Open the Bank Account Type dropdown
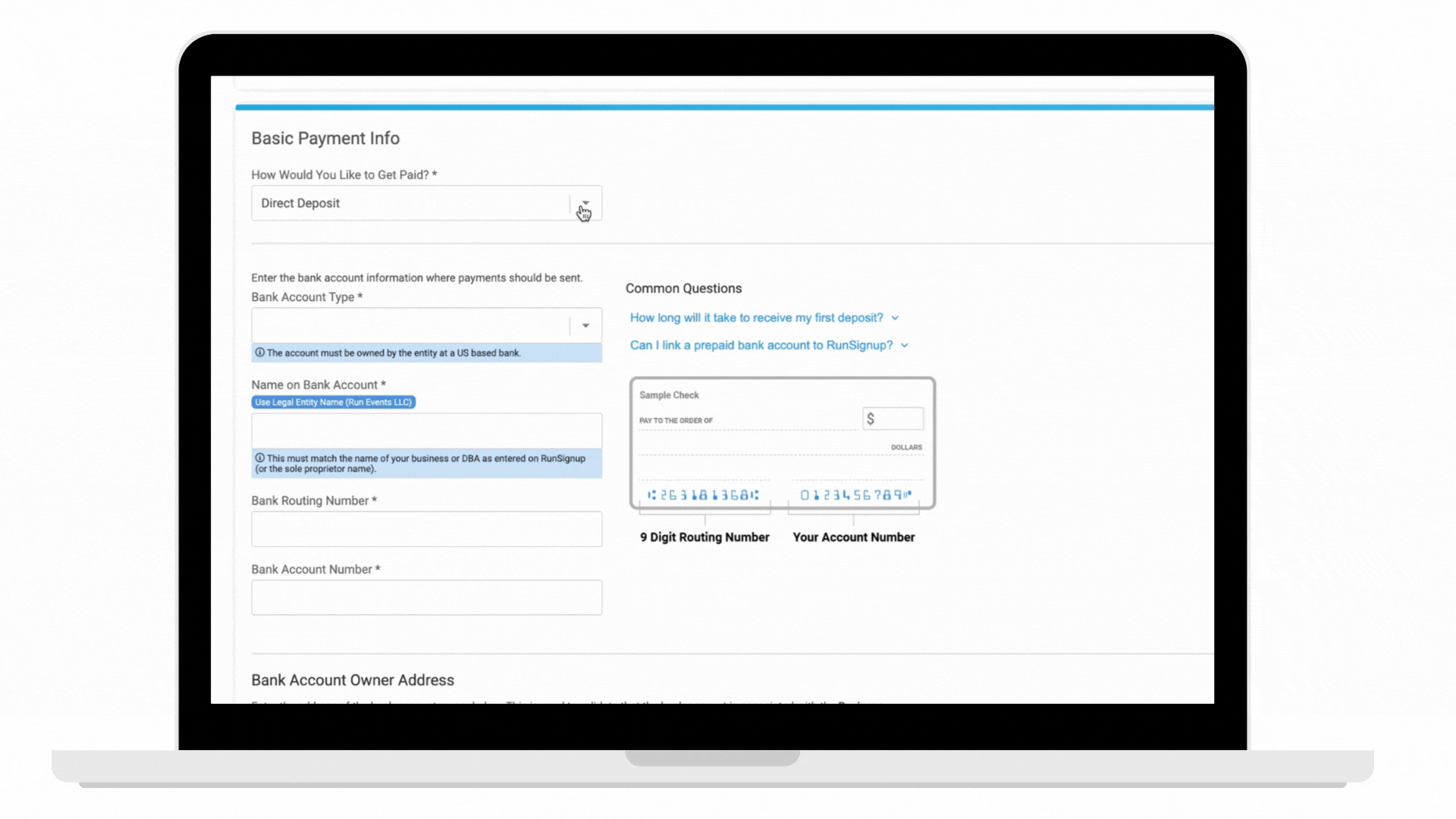 pyautogui.click(x=409, y=325)
